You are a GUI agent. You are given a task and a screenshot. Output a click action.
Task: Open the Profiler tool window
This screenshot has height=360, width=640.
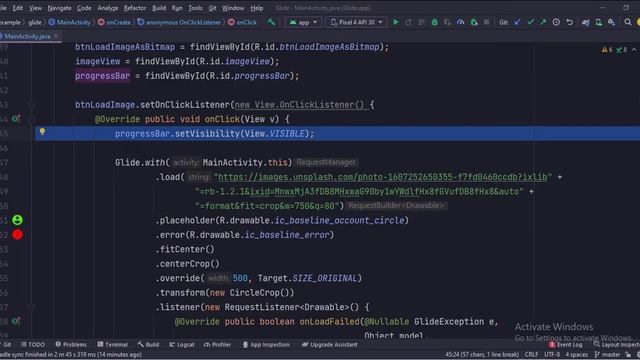click(218, 344)
